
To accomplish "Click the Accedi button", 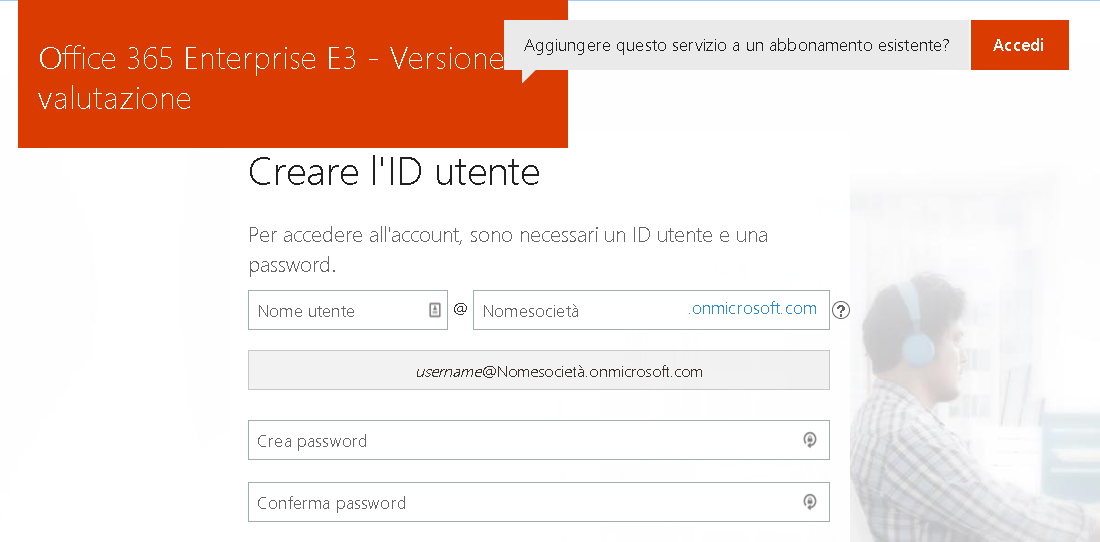I will pyautogui.click(x=1019, y=45).
